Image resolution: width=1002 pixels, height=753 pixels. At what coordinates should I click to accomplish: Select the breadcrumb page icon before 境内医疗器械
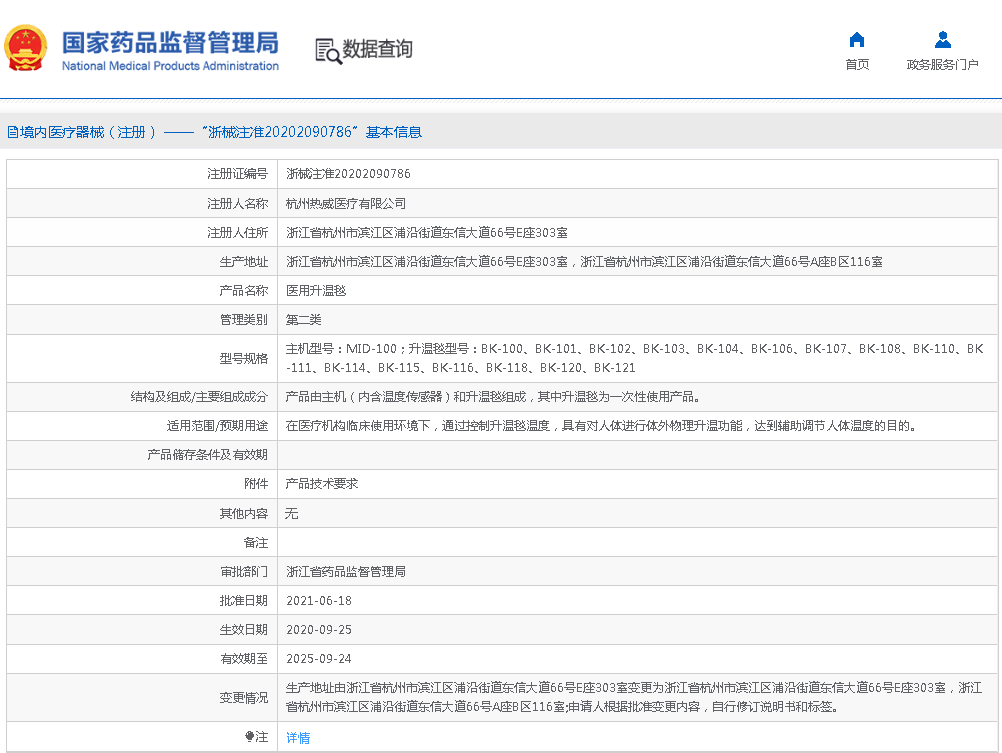coord(13,131)
